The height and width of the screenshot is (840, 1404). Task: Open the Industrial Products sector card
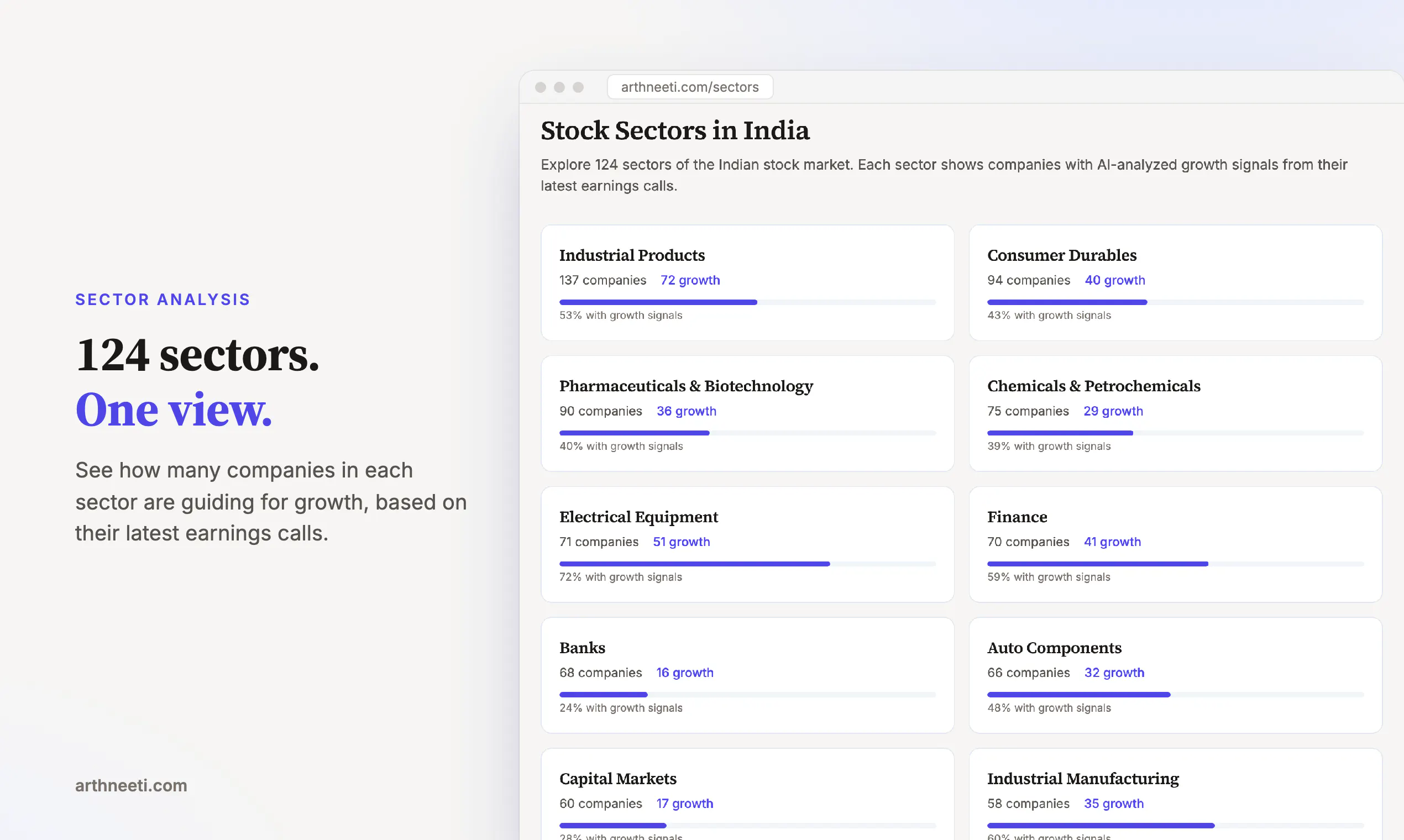(747, 283)
